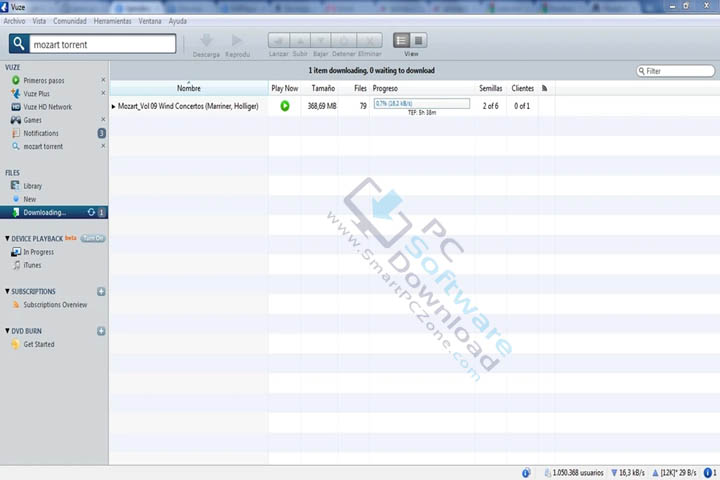This screenshot has width=720, height=480.
Task: Click the upload speed 29 B/s indicator
Action: pos(675,473)
